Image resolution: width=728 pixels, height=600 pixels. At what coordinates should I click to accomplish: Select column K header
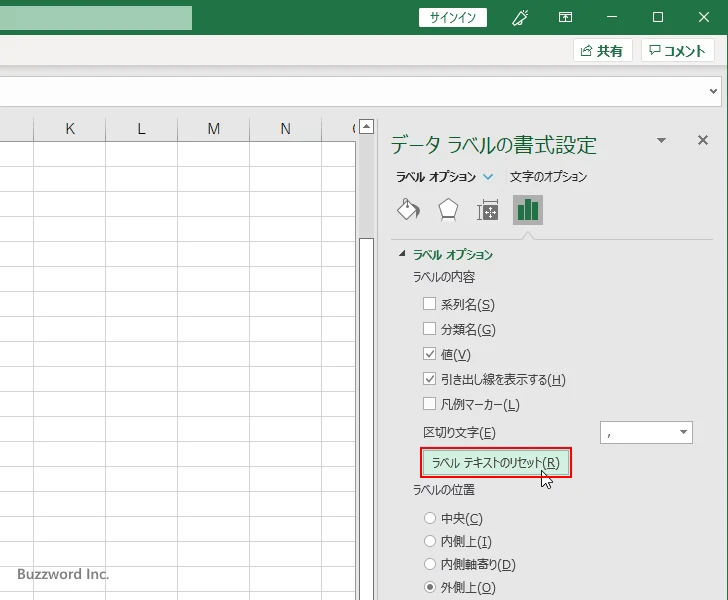click(70, 129)
